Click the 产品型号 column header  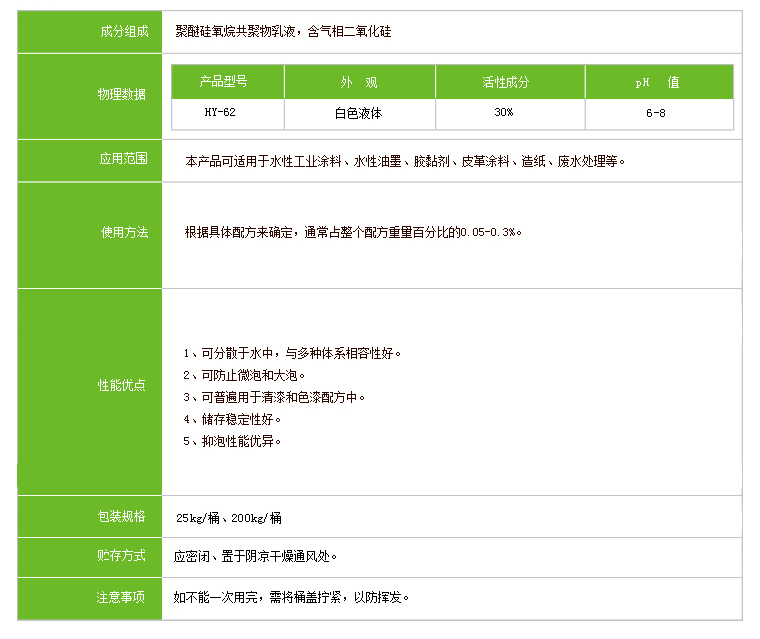click(x=227, y=82)
